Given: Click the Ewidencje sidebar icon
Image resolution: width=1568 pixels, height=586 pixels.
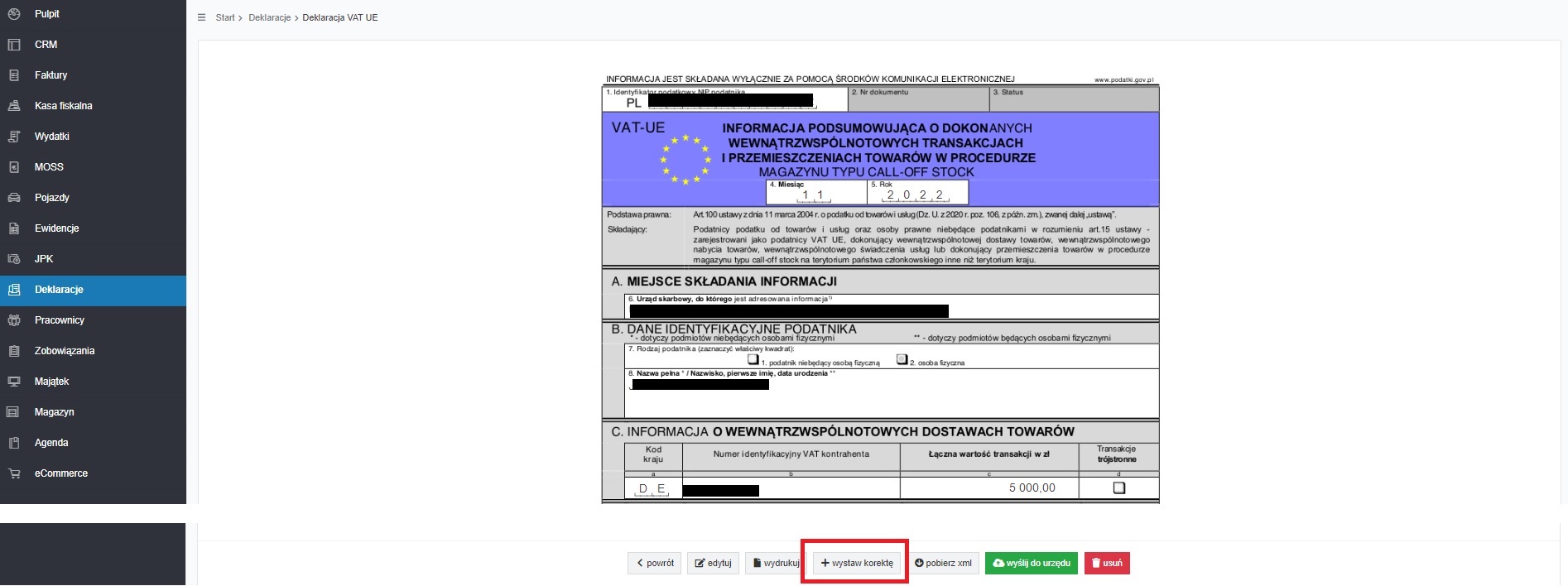Looking at the screenshot, I should (x=14, y=228).
